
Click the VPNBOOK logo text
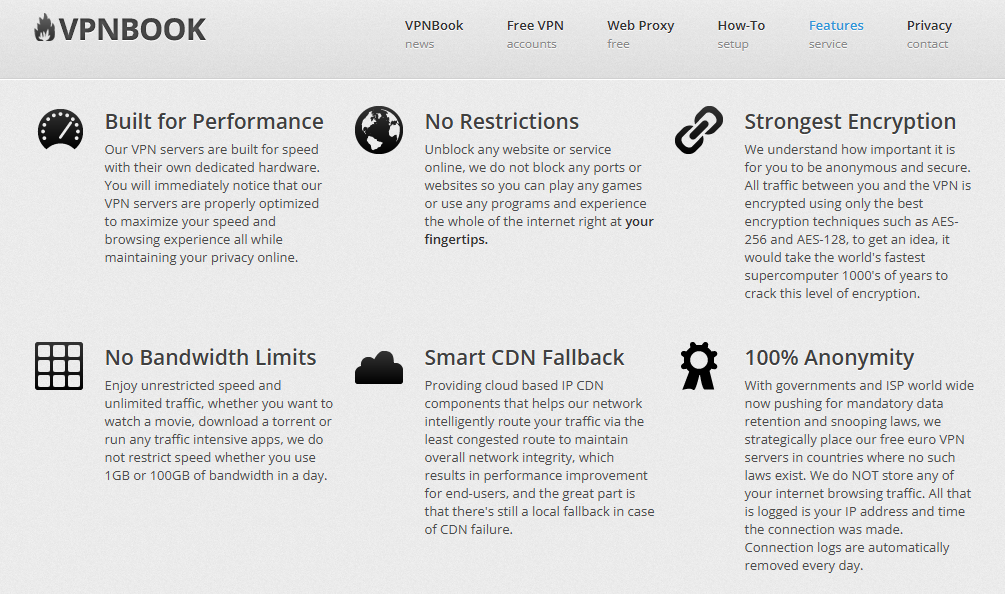(x=132, y=29)
